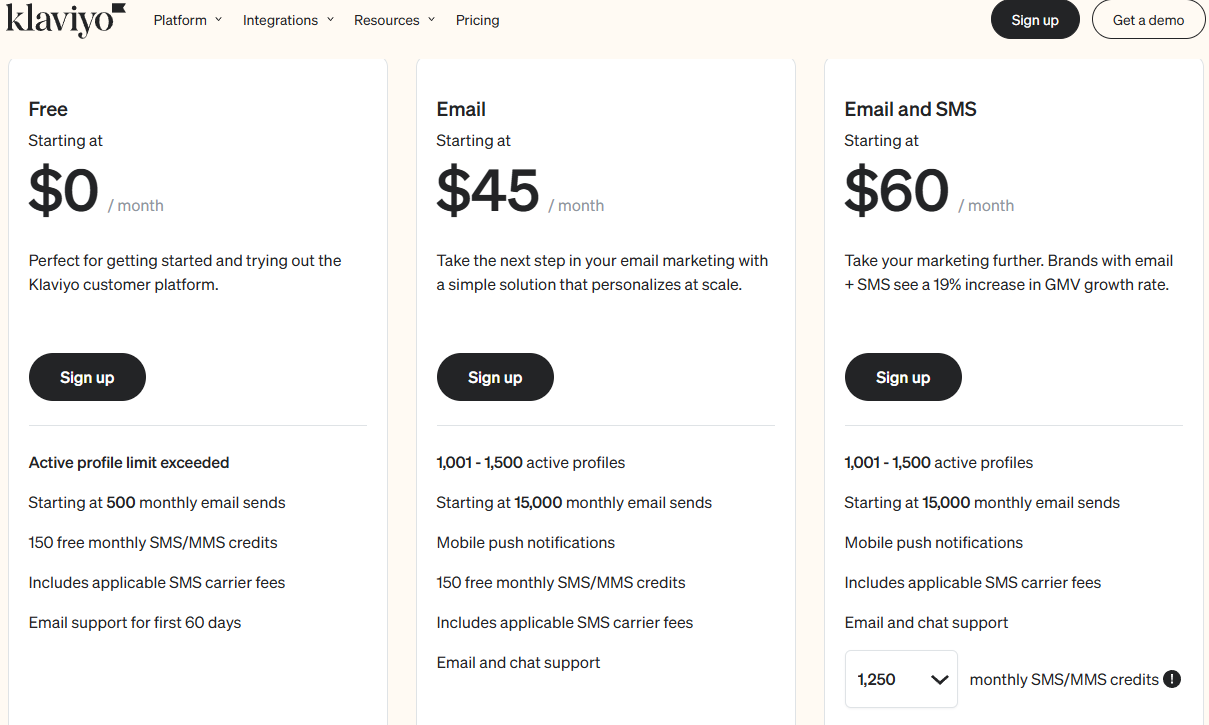The image size is (1209, 725).
Task: Click 'Starting at 500 monthly email sends'
Action: (x=157, y=502)
